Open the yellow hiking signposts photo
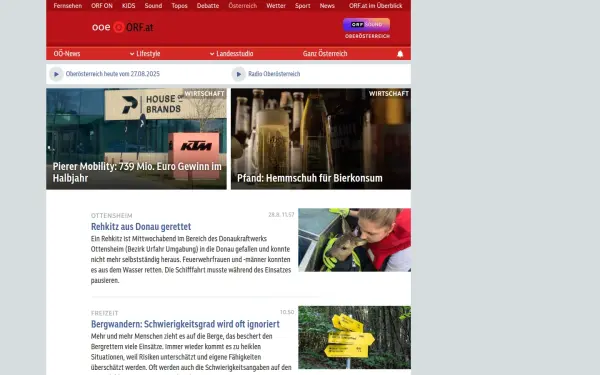Screen dimensions: 600x375 tap(354, 338)
